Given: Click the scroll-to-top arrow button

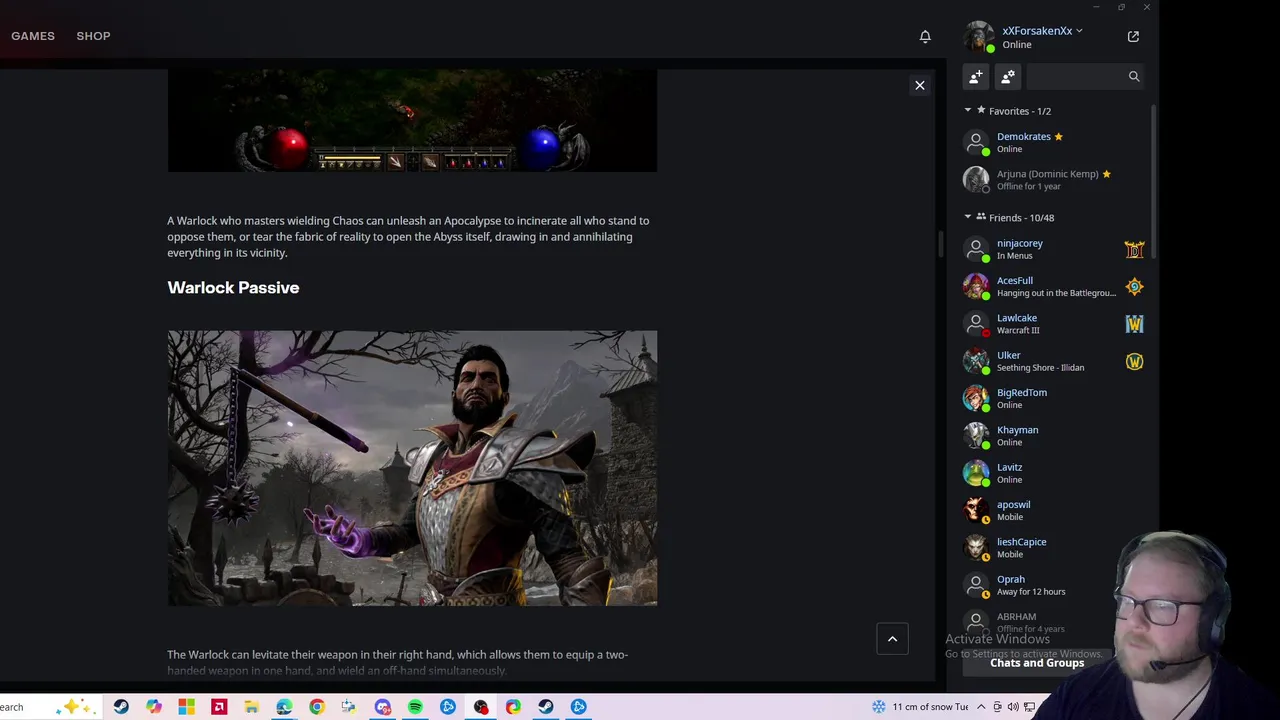Looking at the screenshot, I should [x=893, y=639].
